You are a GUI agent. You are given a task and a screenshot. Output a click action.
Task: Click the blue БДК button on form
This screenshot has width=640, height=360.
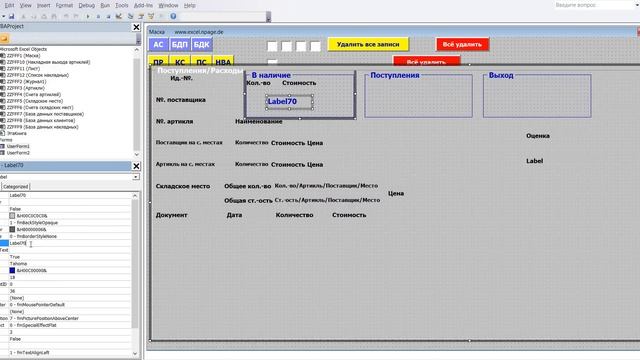click(x=201, y=44)
